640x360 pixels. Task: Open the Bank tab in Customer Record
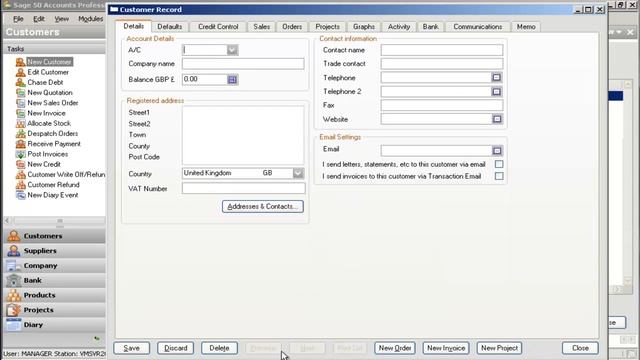click(430, 27)
